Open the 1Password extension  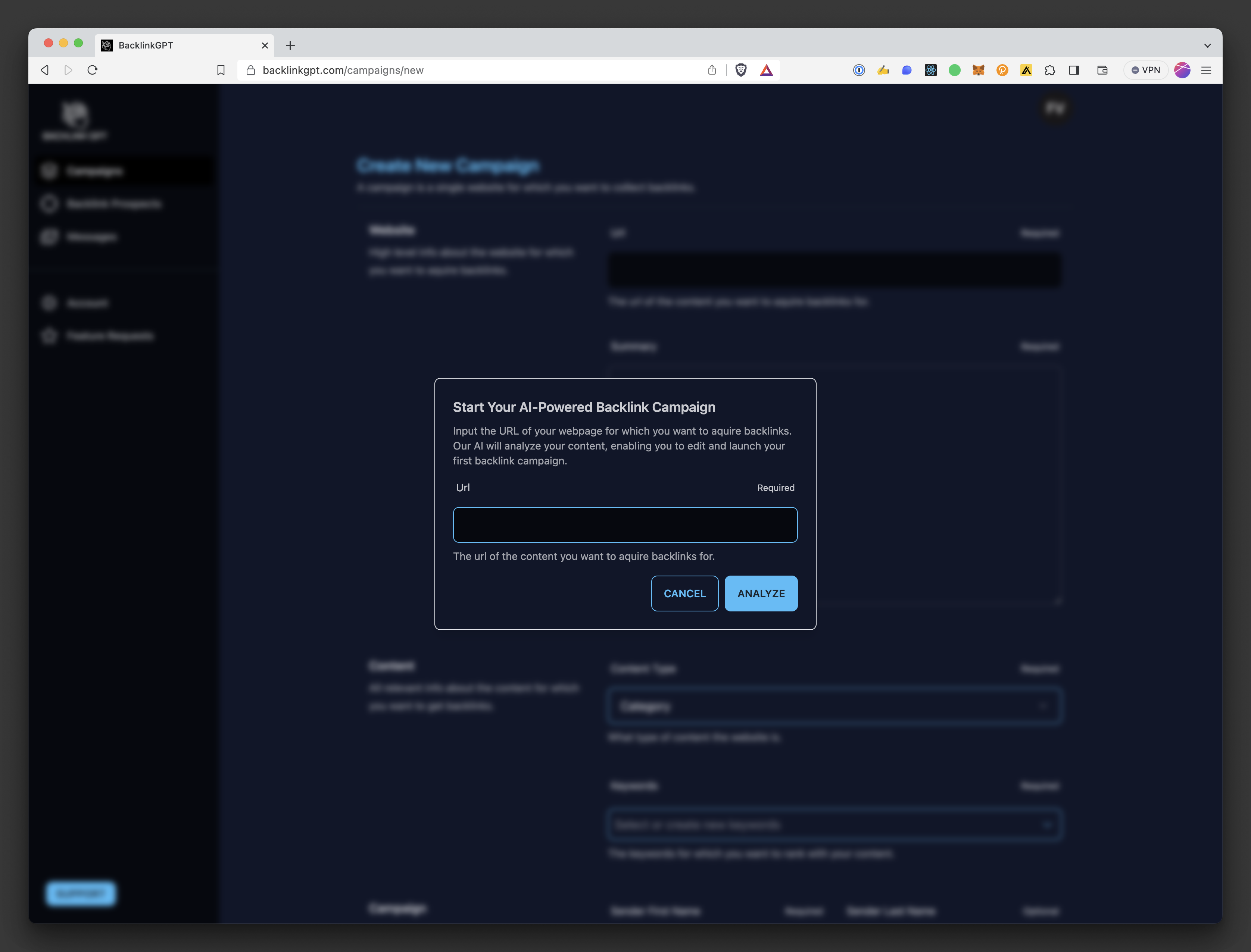point(859,70)
